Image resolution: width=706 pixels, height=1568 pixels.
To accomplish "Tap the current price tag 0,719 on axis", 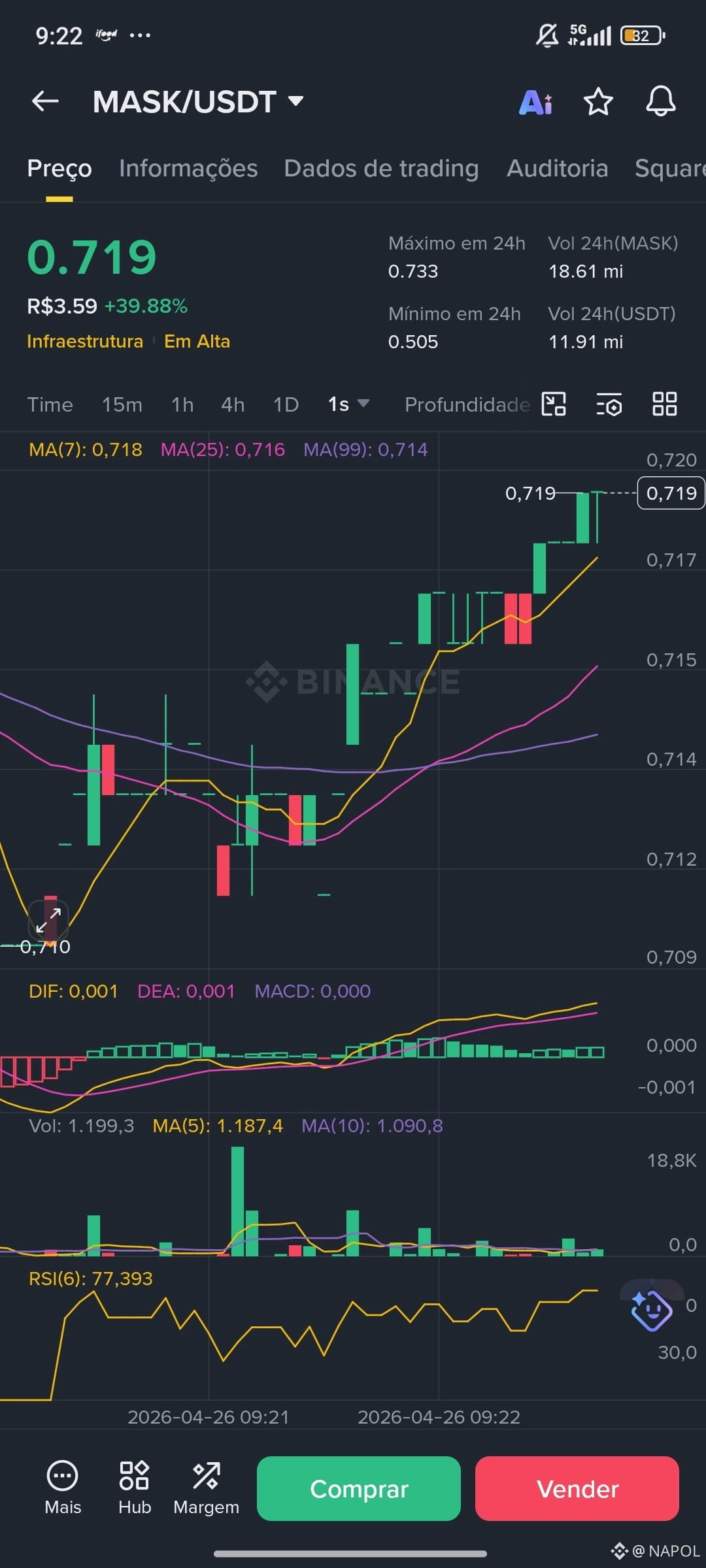I will point(671,493).
